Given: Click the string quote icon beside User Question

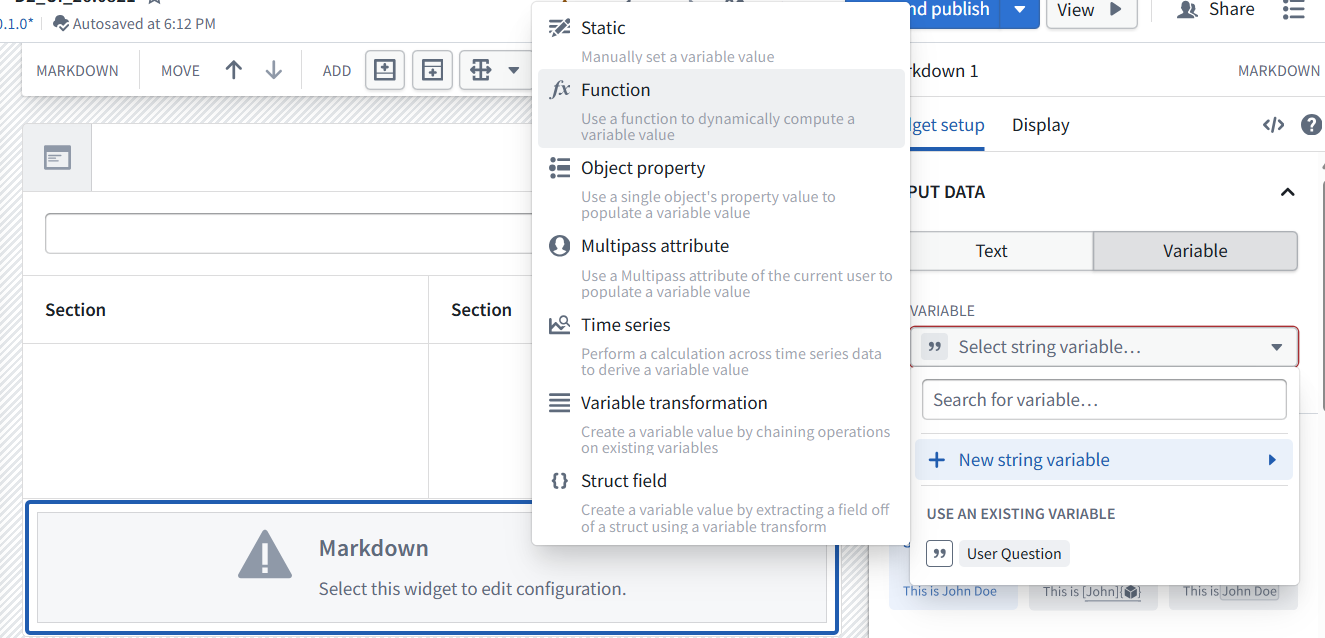Looking at the screenshot, I should pyautogui.click(x=939, y=554).
